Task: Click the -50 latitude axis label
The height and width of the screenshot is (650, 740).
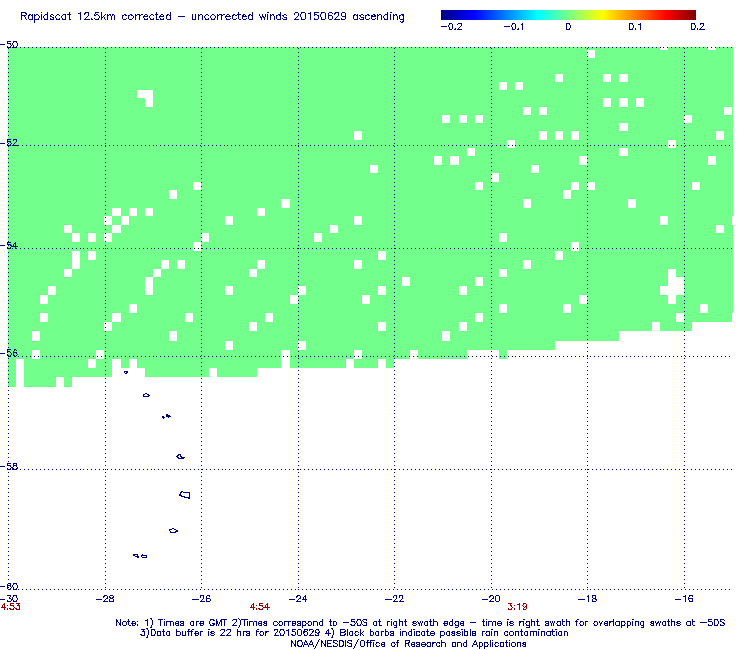Action: tap(9, 45)
